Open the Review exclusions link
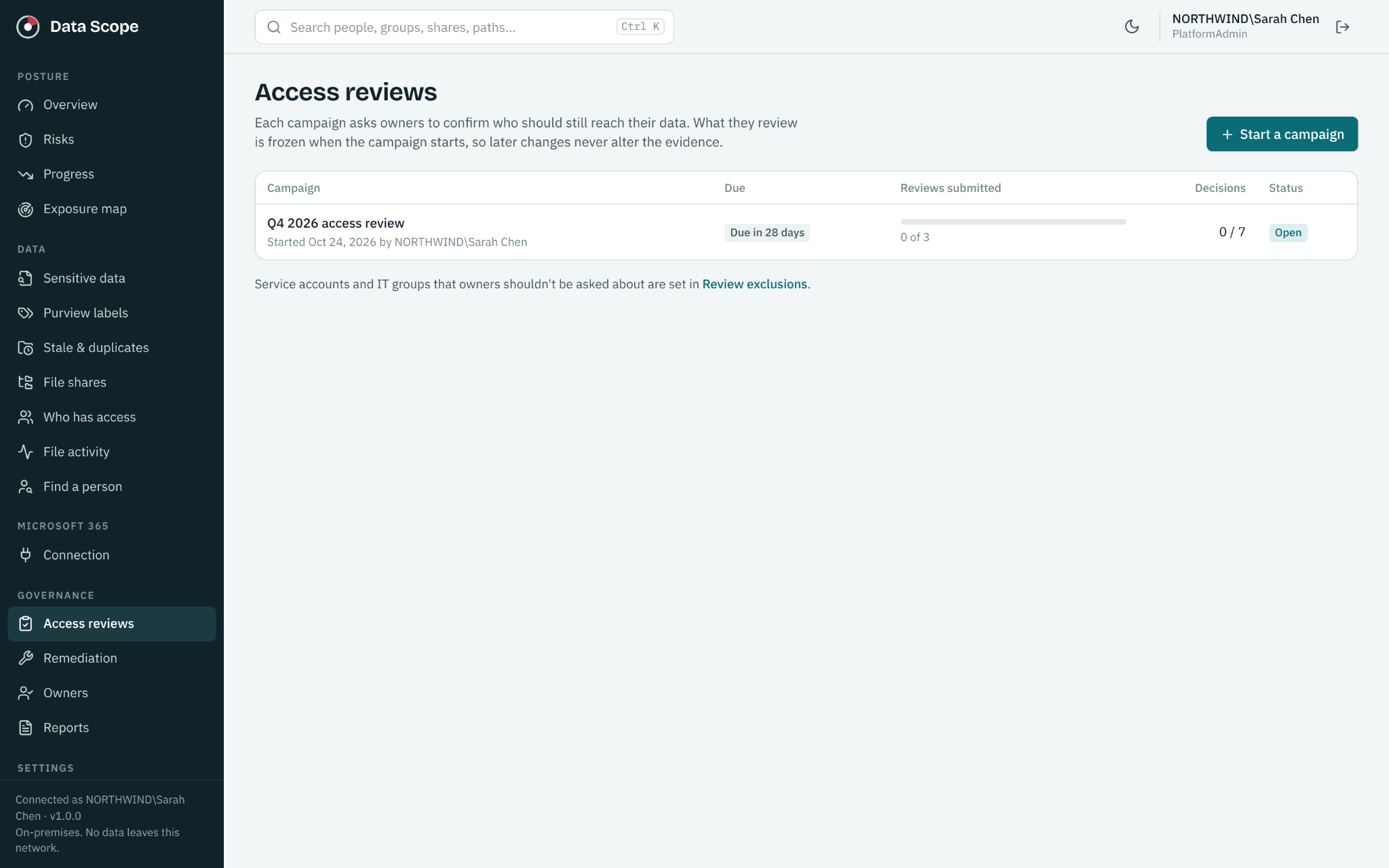The height and width of the screenshot is (868, 1389). pos(754,284)
